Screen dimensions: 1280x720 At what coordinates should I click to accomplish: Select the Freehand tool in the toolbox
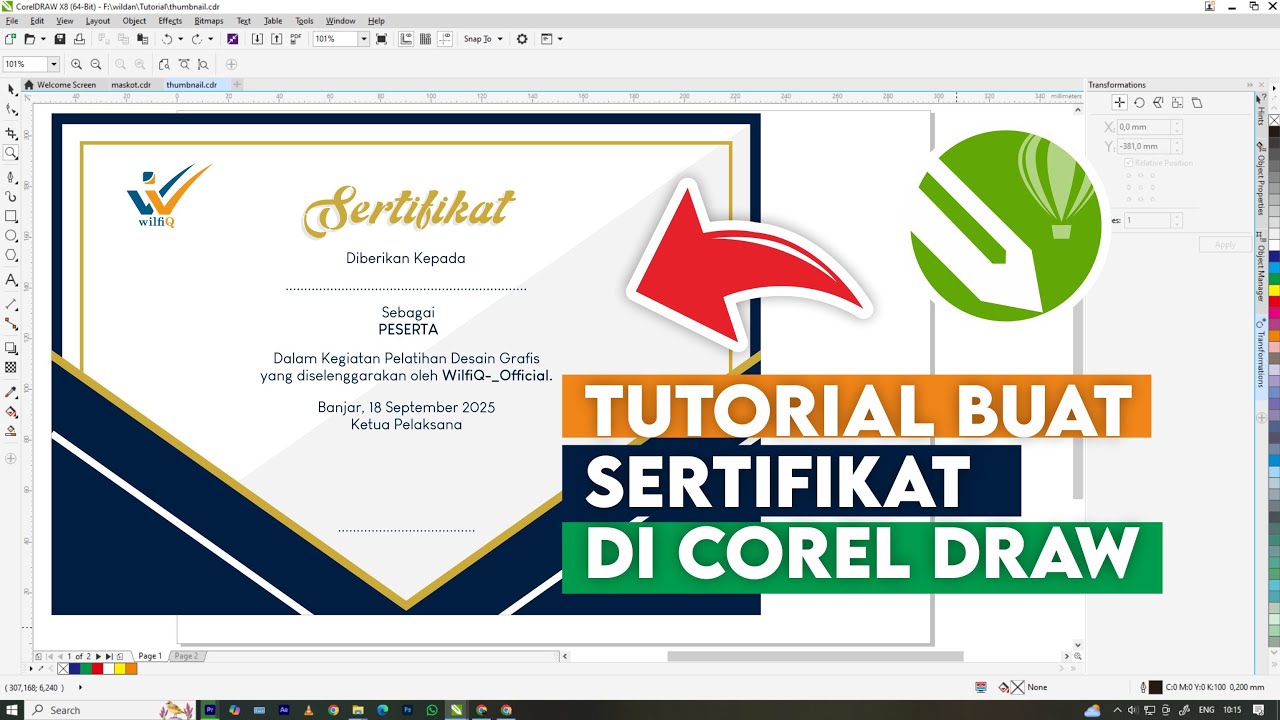11,175
